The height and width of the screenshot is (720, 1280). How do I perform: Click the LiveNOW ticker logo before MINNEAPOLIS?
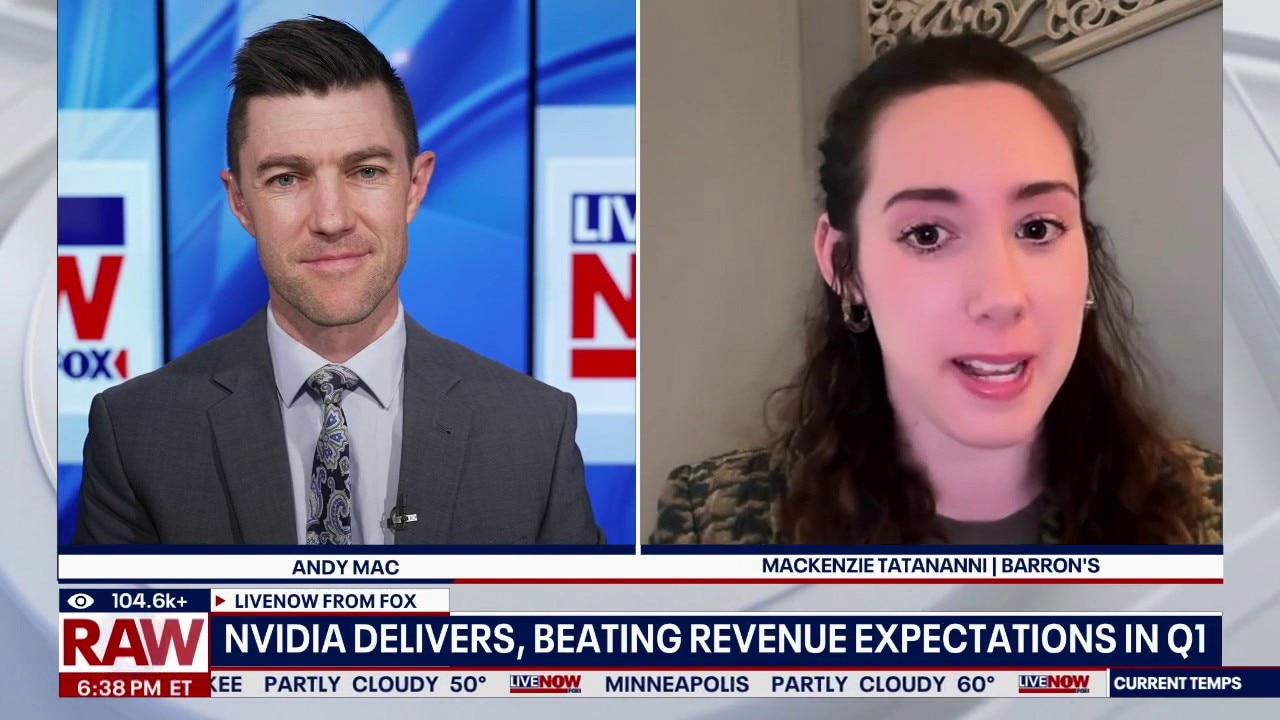coord(545,684)
